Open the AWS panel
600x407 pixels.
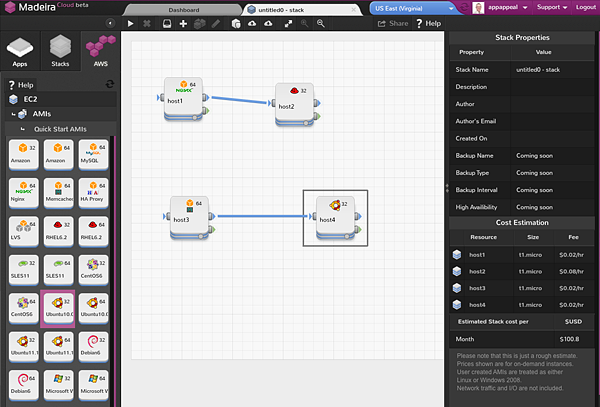[101, 51]
